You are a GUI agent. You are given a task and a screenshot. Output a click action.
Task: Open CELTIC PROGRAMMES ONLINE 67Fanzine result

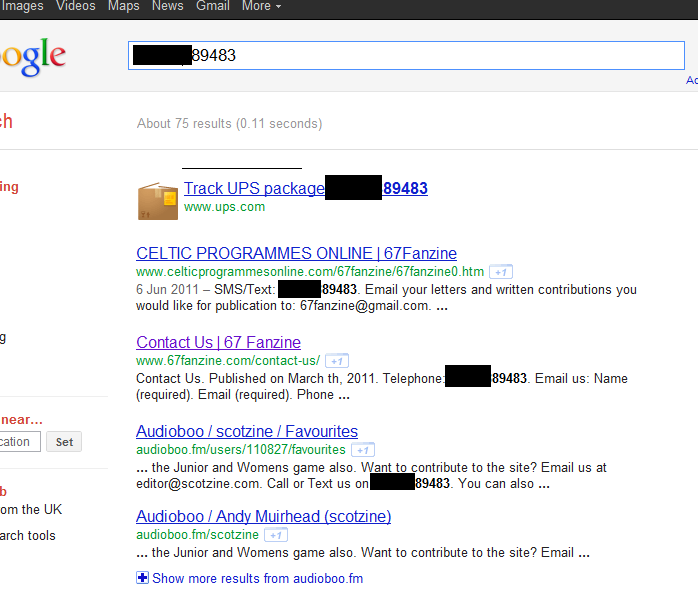(x=296, y=253)
